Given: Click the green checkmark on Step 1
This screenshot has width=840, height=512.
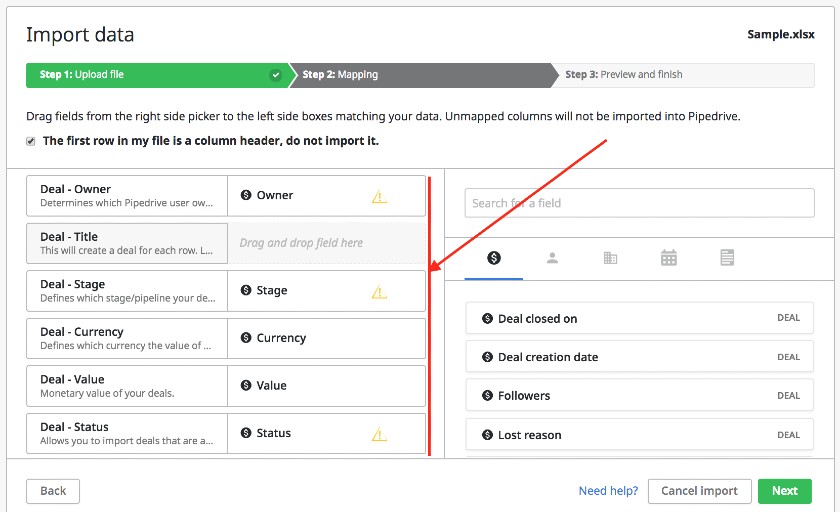Looking at the screenshot, I should (275, 75).
